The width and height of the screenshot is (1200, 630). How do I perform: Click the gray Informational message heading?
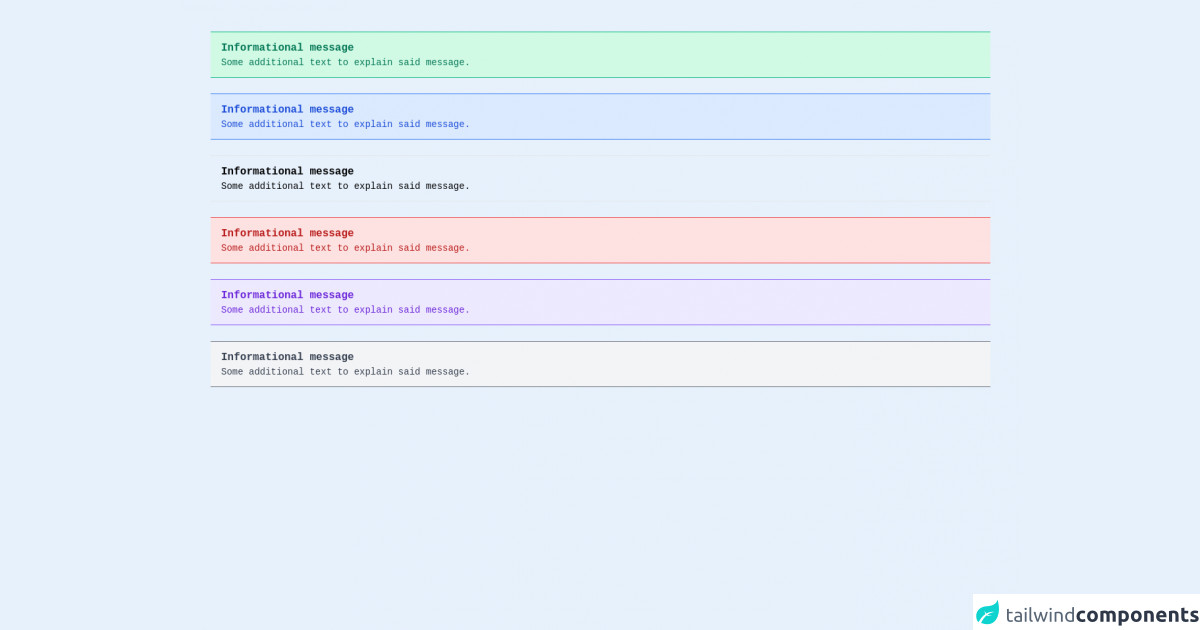point(287,357)
